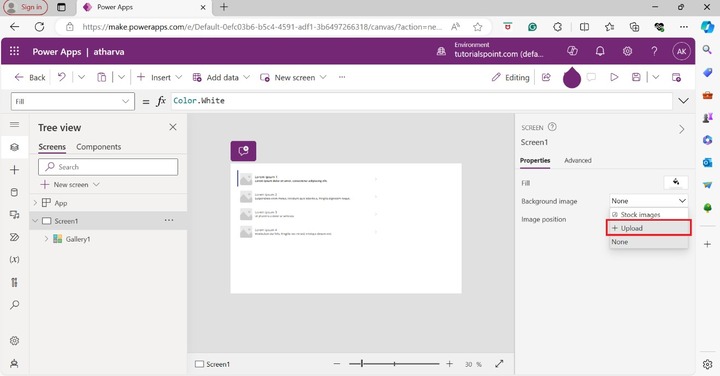
Task: Open the Media icon in left rail
Action: click(15, 215)
